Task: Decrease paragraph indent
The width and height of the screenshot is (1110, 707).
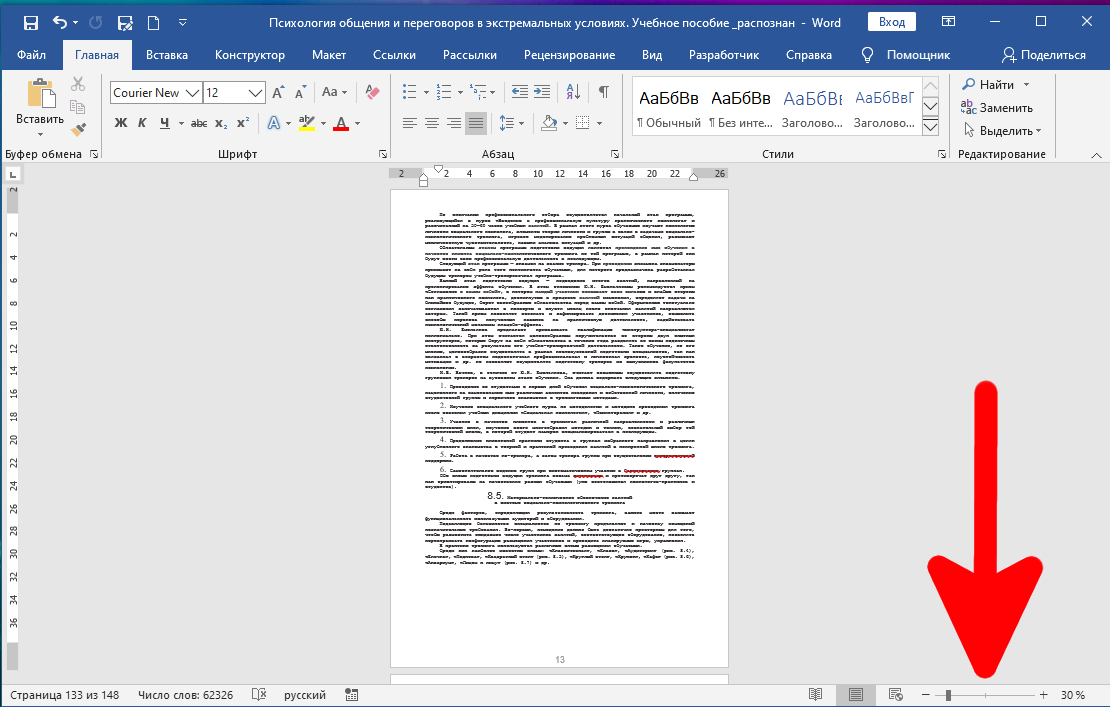Action: pyautogui.click(x=520, y=91)
